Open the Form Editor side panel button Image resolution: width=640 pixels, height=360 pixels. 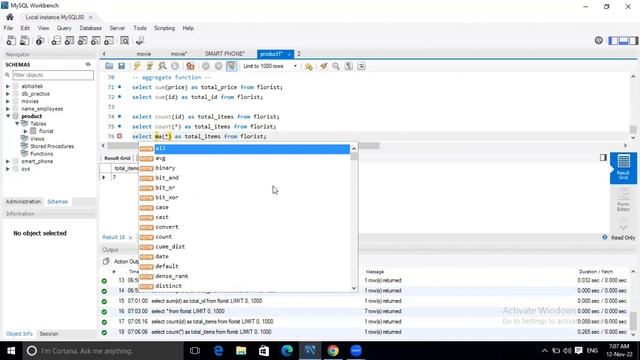[623, 200]
